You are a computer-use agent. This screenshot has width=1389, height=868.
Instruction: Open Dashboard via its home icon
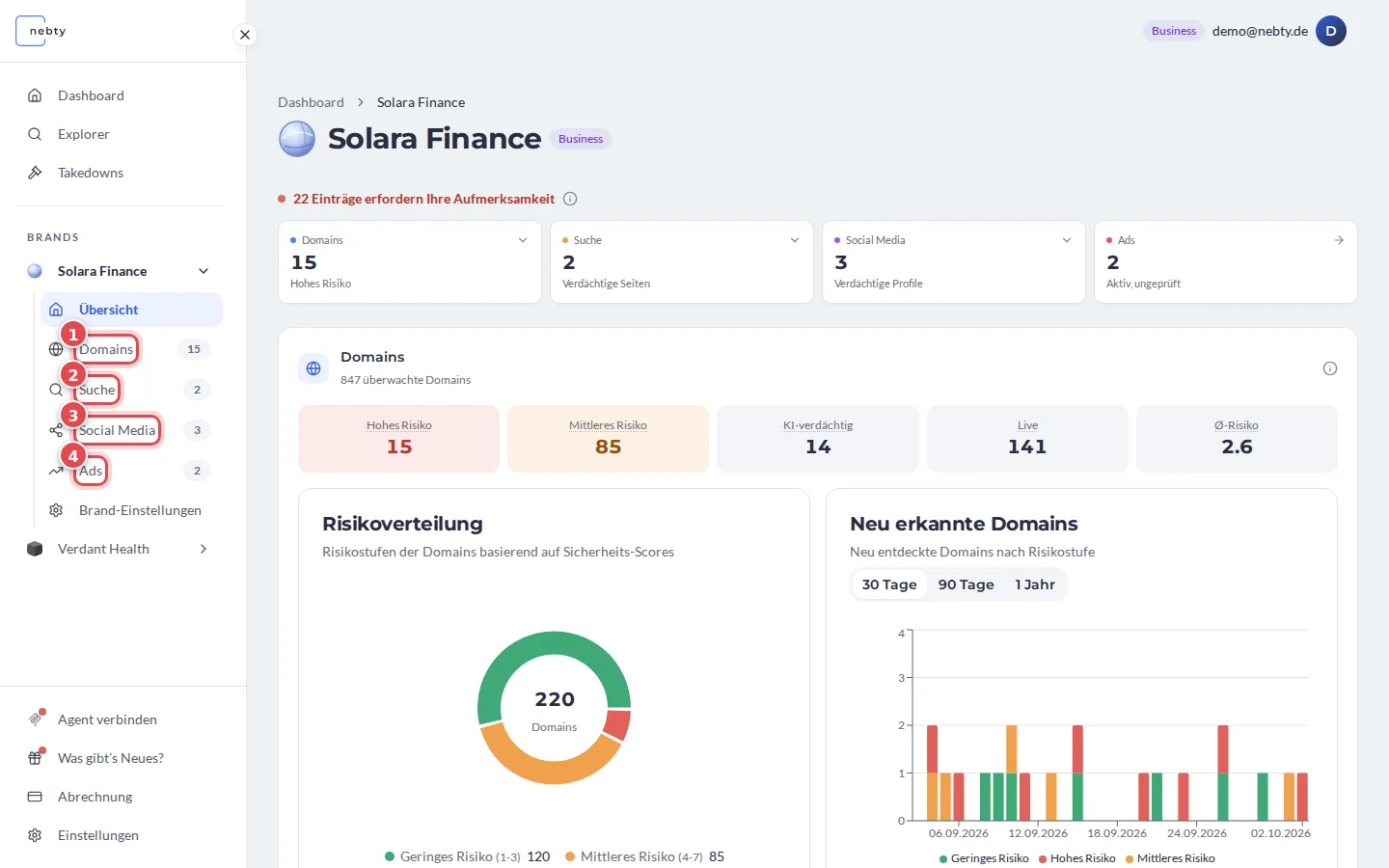(35, 95)
